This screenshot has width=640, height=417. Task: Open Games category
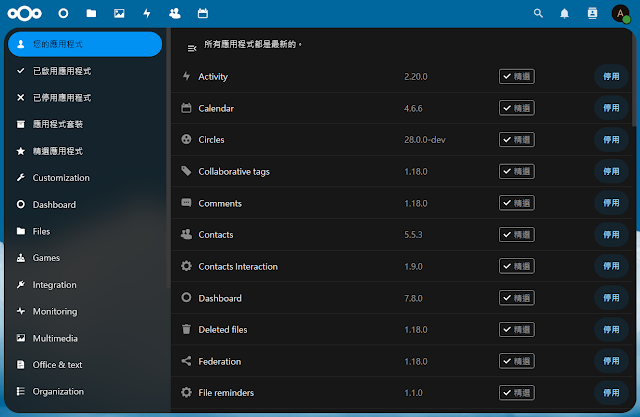85,258
